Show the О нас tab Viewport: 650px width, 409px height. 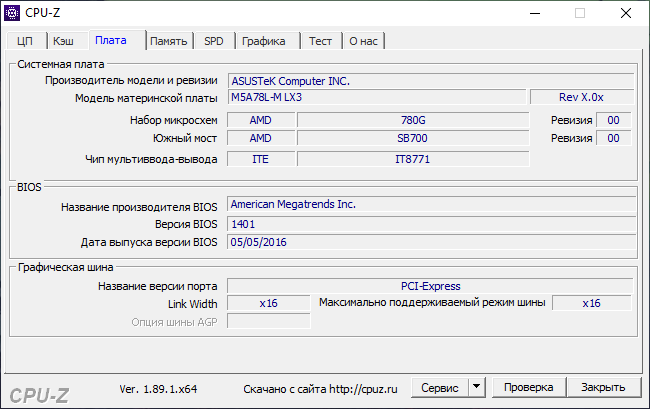tap(364, 41)
